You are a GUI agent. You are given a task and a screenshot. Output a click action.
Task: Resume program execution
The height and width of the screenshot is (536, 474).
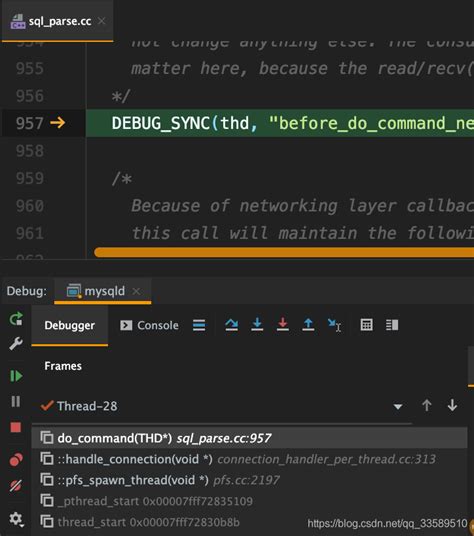point(16,376)
